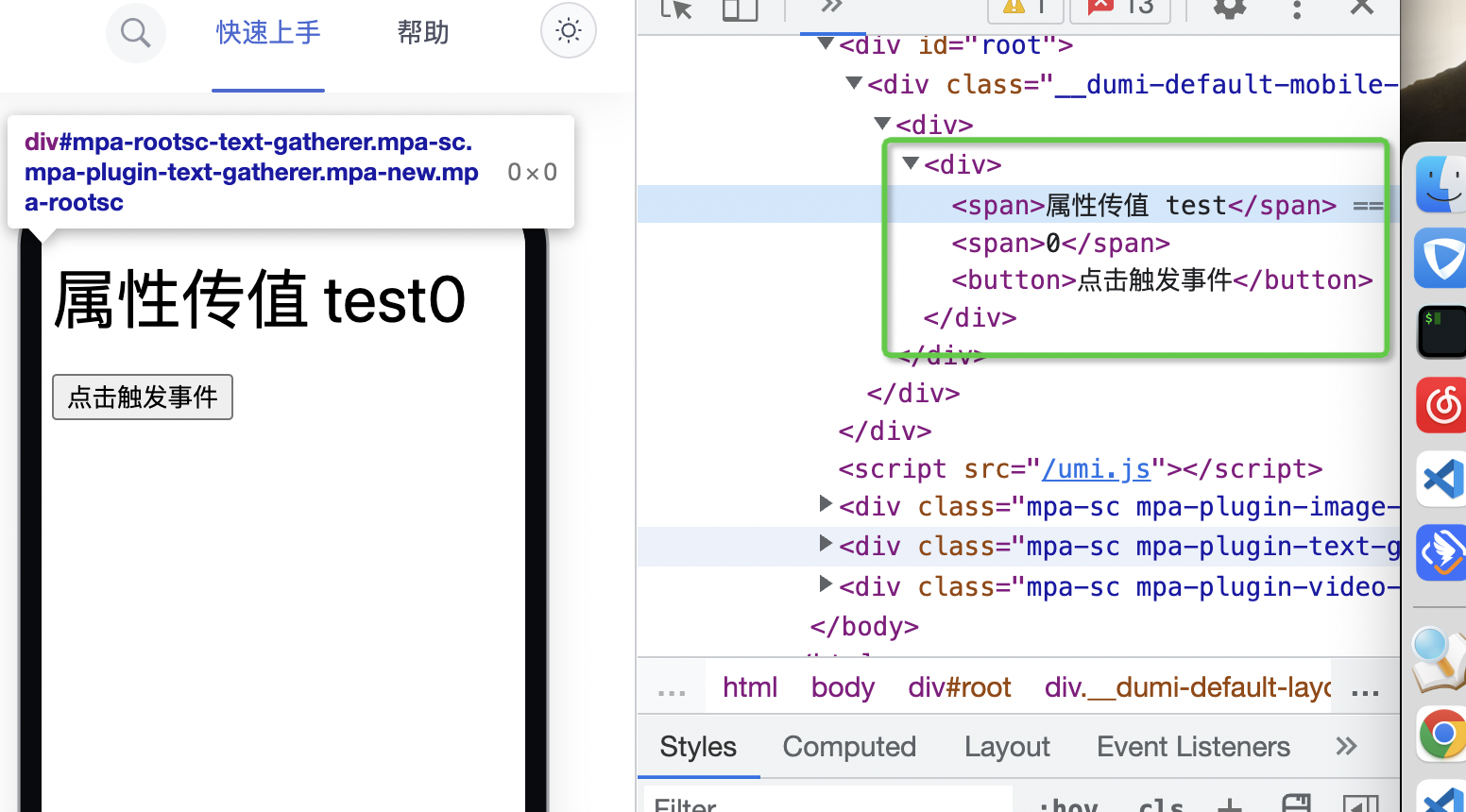The image size is (1466, 812).
Task: Toggle the light/dark theme sun icon
Action: point(569,31)
